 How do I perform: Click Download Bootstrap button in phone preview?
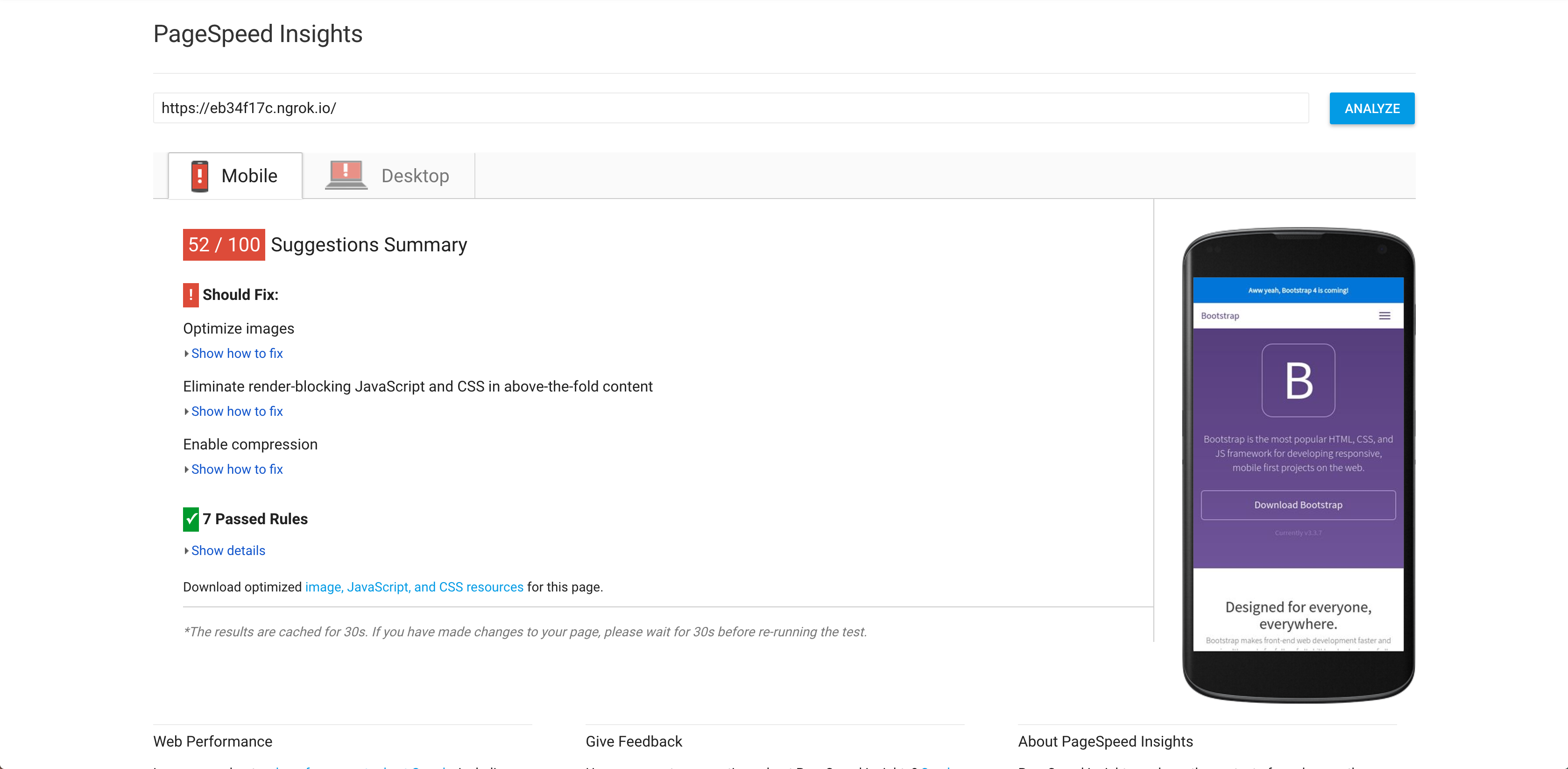(1298, 505)
